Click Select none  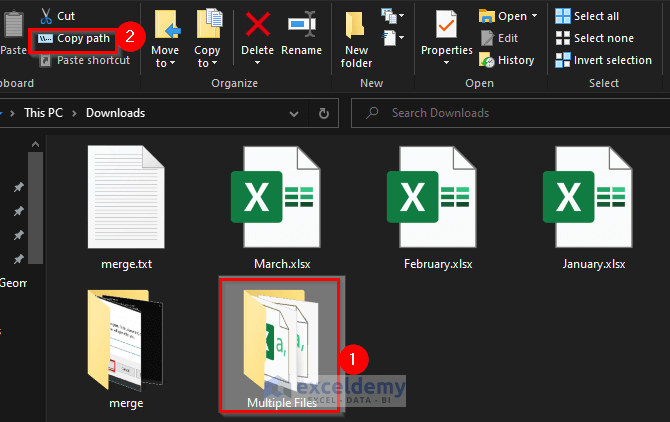tap(594, 38)
